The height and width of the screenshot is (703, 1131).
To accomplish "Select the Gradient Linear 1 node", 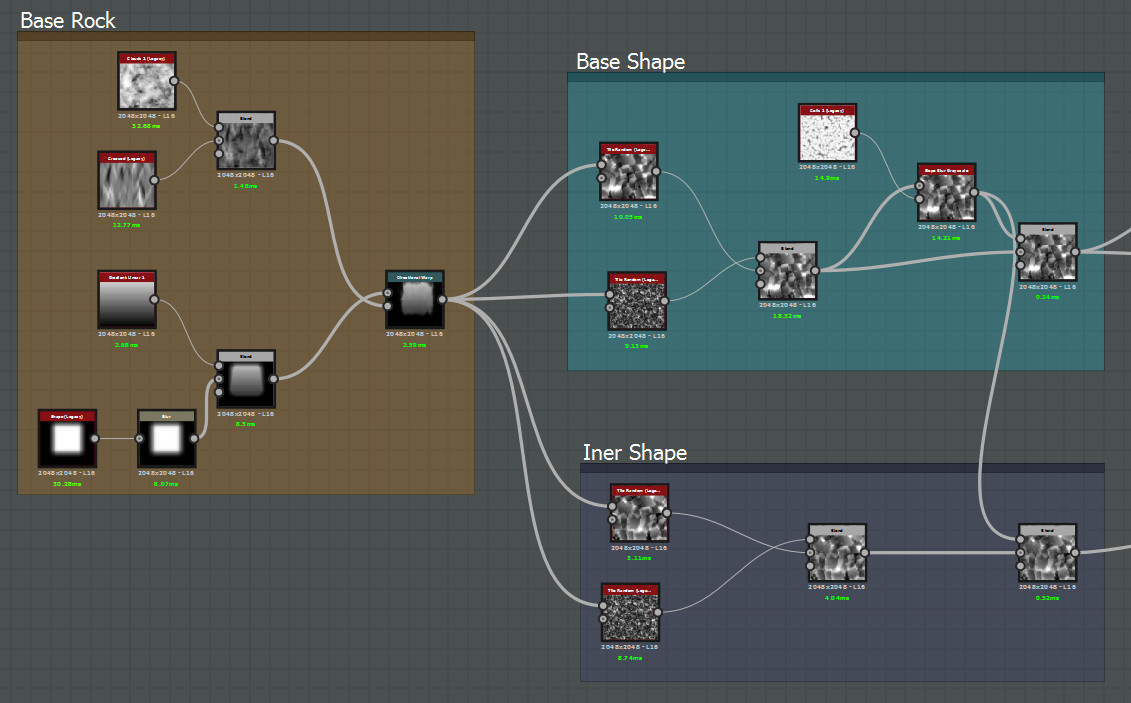I will (x=126, y=298).
